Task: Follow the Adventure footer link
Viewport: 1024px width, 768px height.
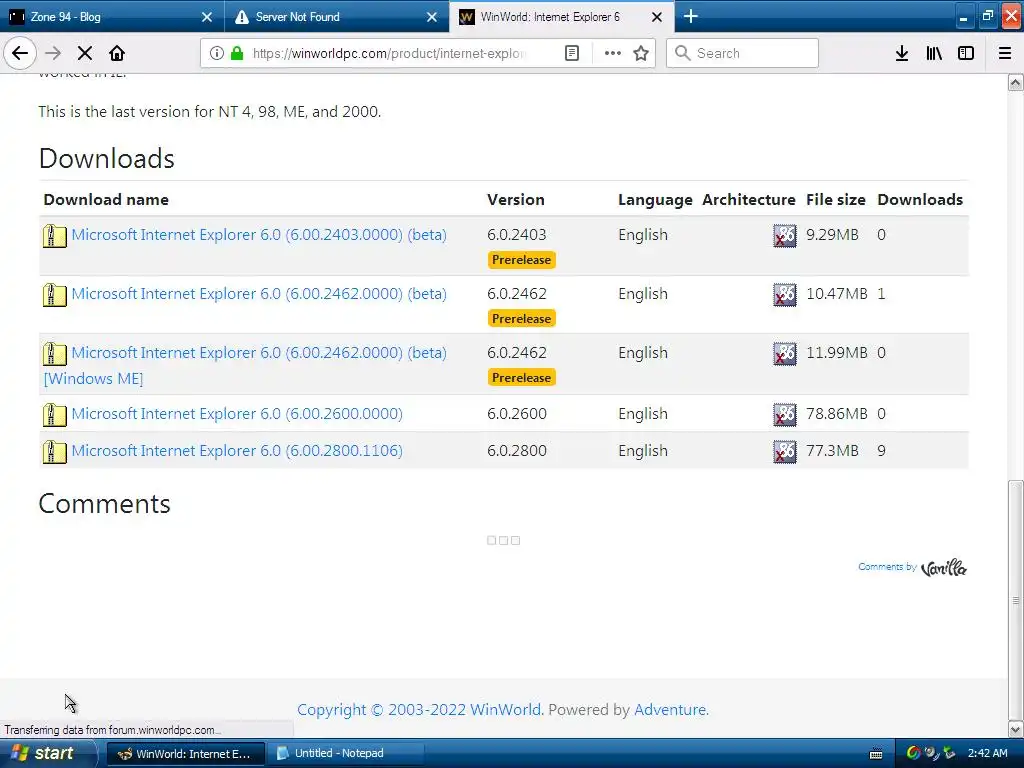Action: (x=670, y=710)
